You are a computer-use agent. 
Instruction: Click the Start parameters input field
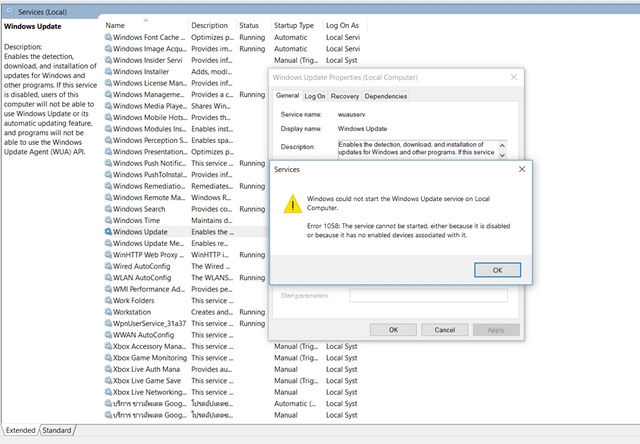point(428,295)
